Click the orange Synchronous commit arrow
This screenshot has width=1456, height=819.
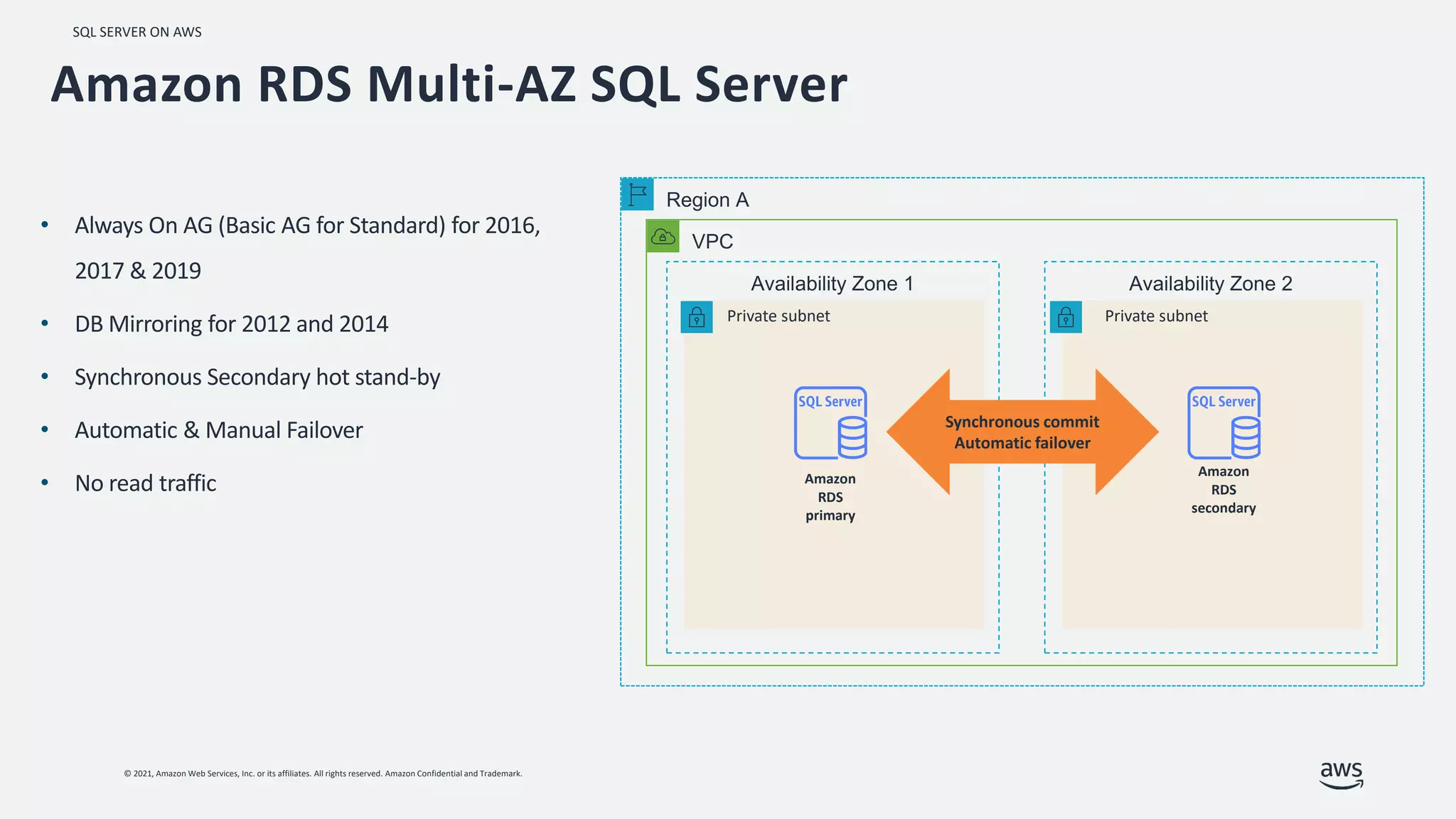tap(1022, 432)
